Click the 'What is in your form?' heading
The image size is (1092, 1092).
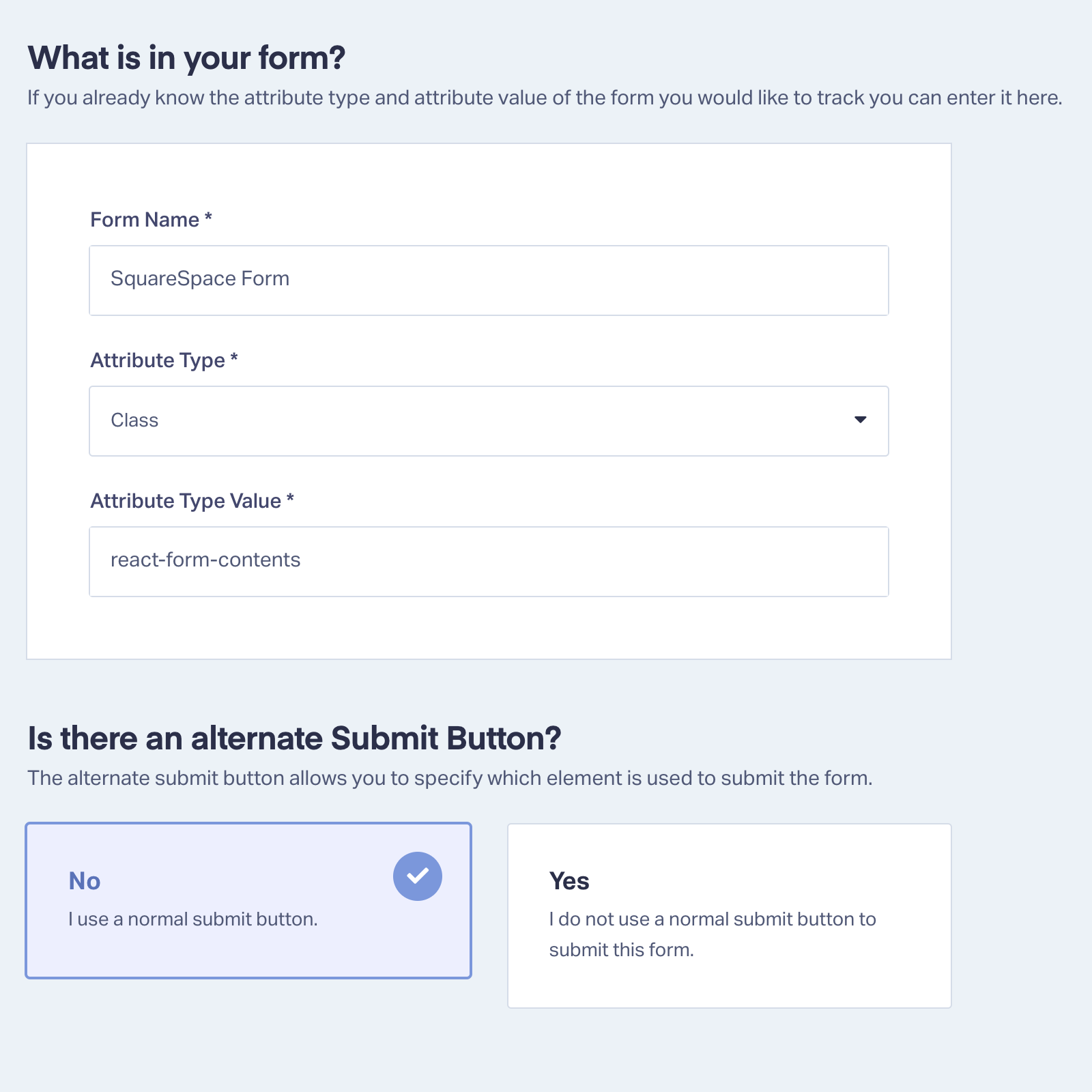[x=187, y=58]
